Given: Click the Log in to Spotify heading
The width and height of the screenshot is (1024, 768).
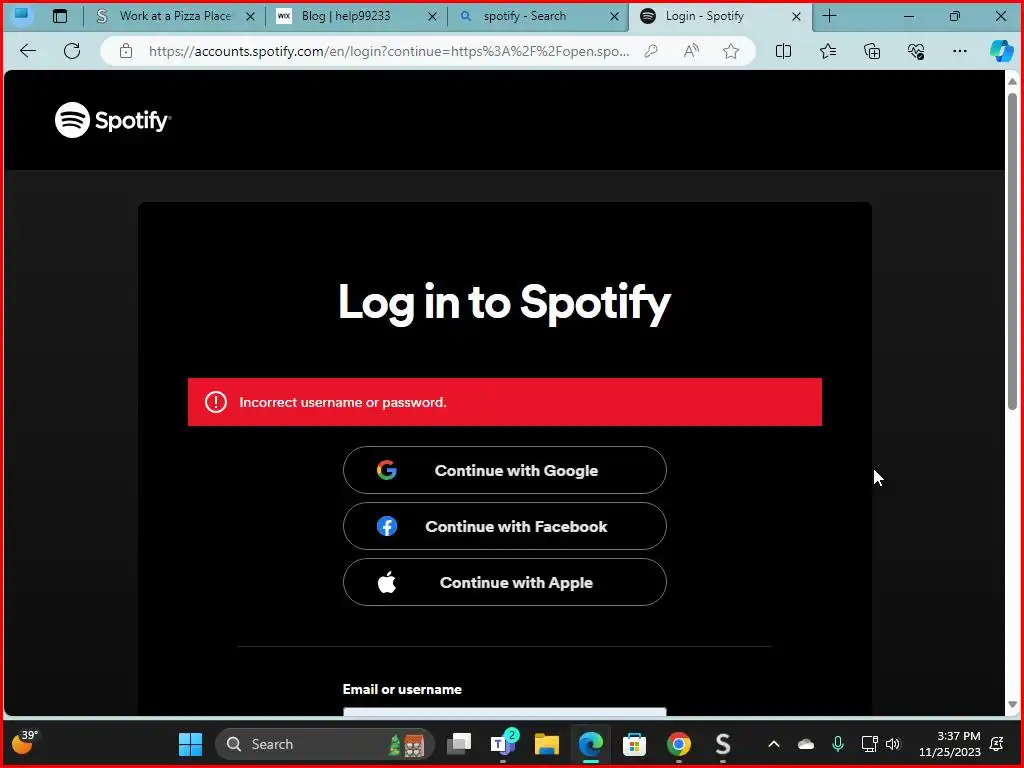Looking at the screenshot, I should tap(504, 302).
